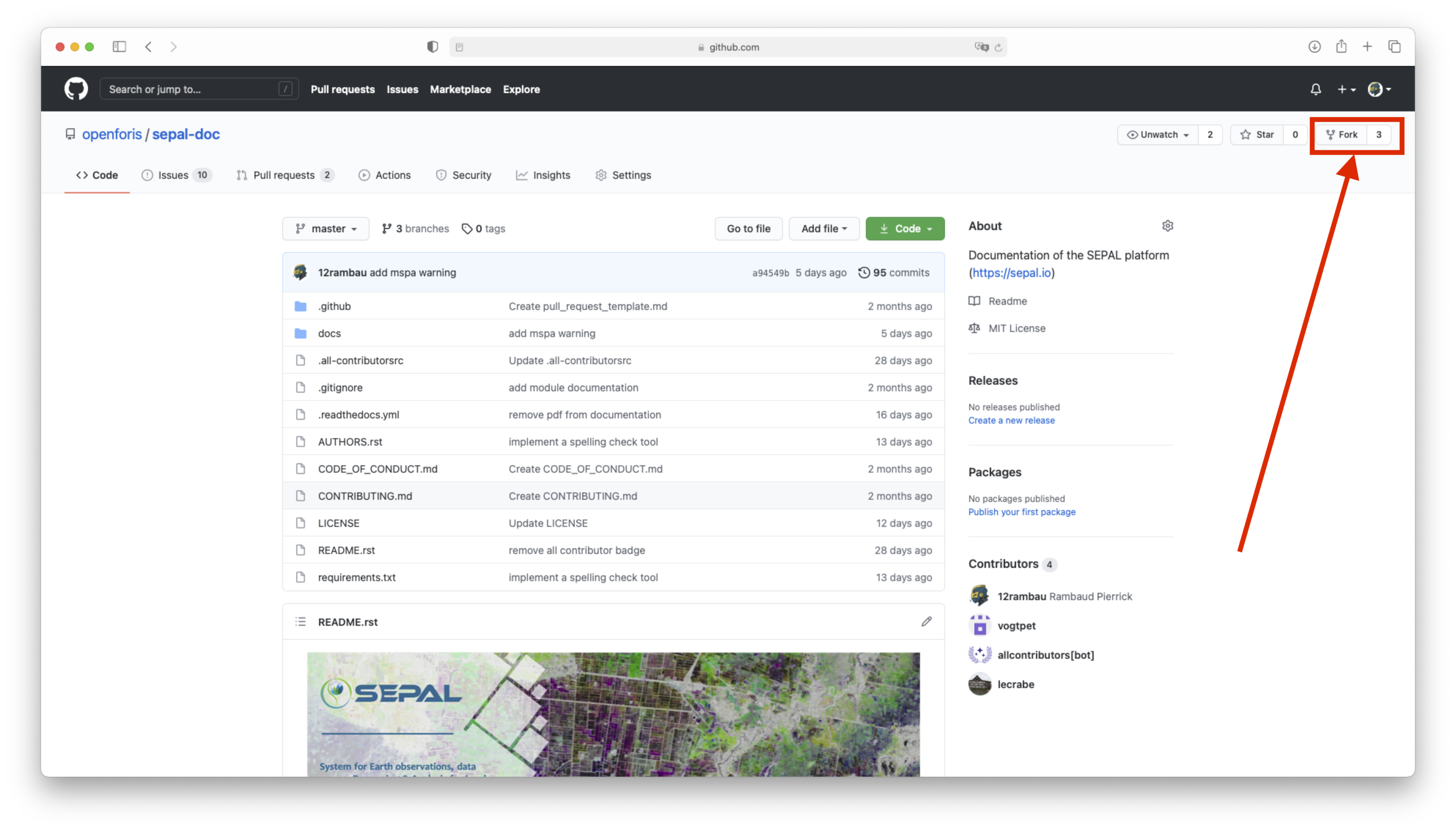
Task: Click the GitHub logo
Action: click(x=76, y=88)
